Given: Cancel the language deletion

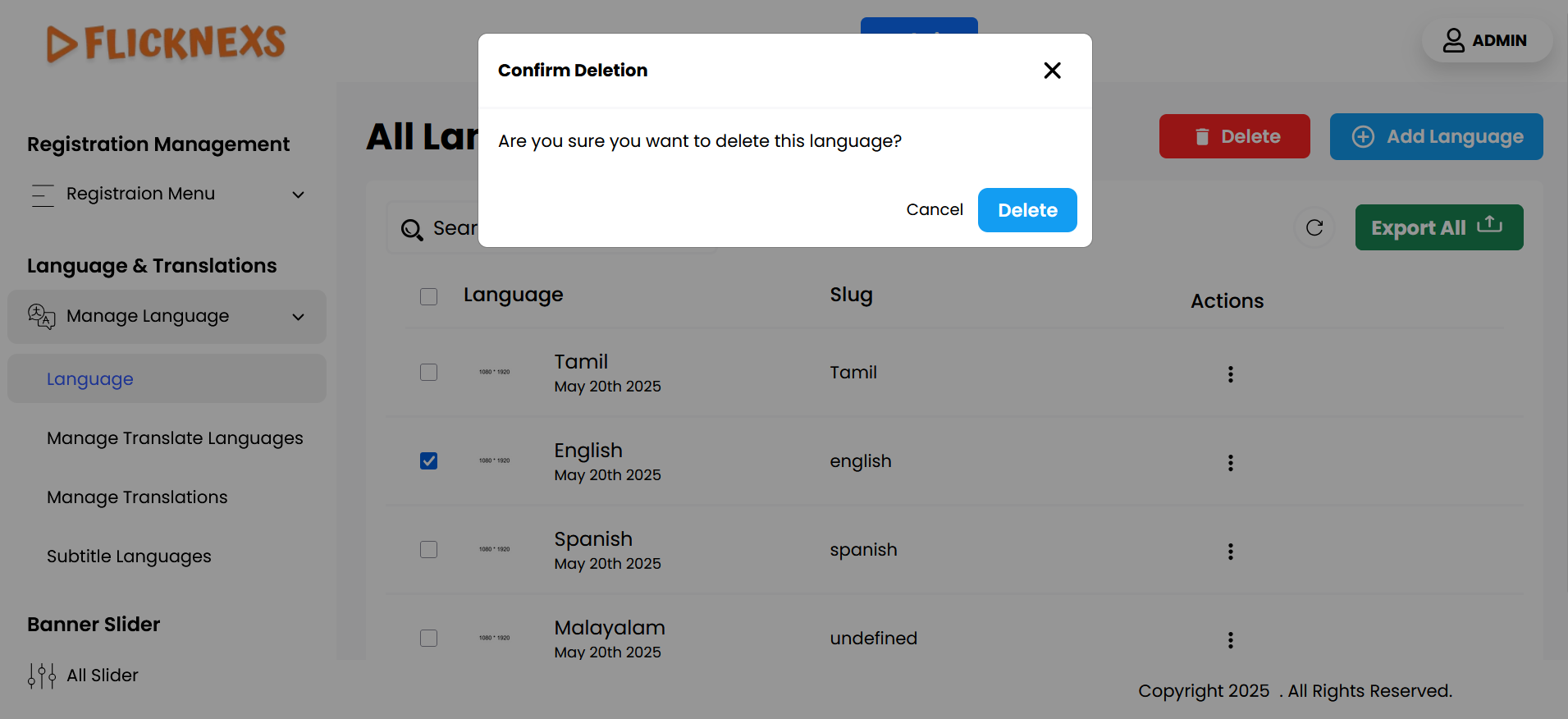Looking at the screenshot, I should tap(934, 210).
